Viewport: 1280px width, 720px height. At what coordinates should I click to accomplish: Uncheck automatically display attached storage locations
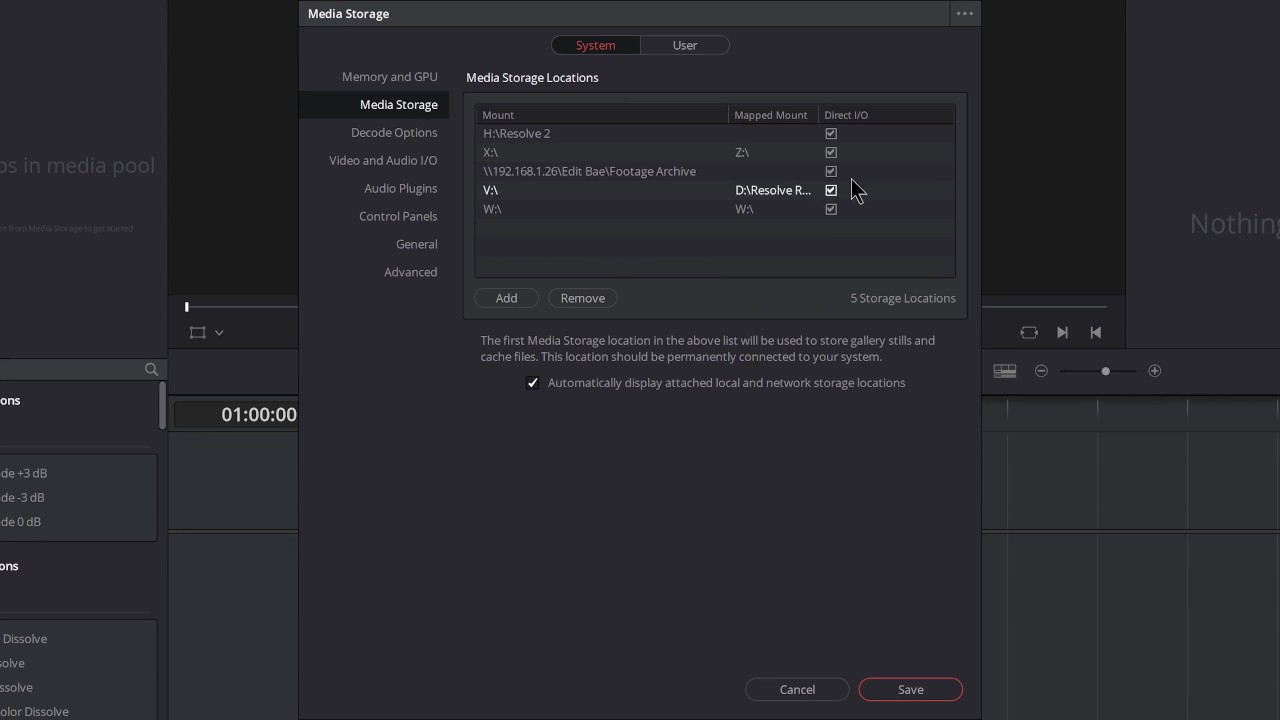(533, 383)
